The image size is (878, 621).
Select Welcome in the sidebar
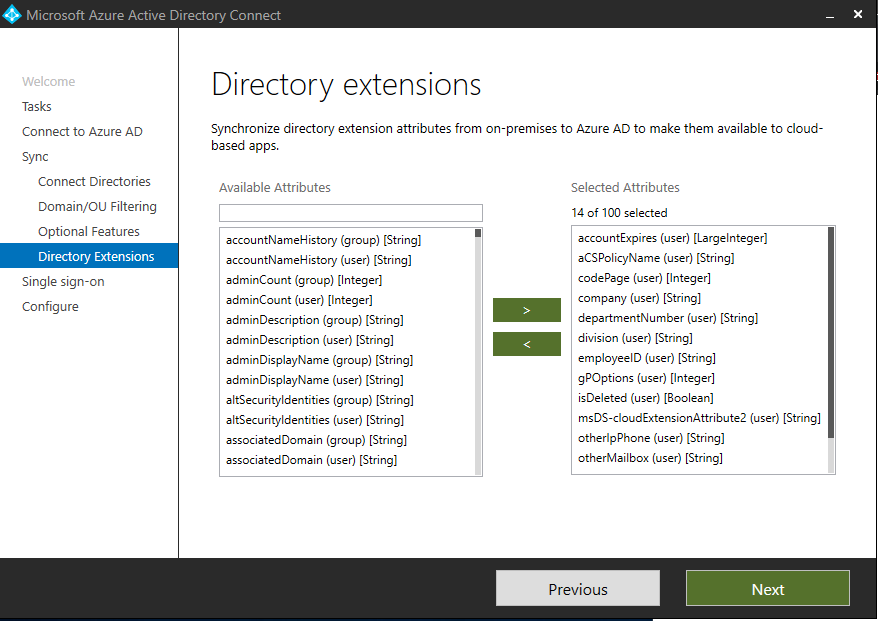[46, 81]
